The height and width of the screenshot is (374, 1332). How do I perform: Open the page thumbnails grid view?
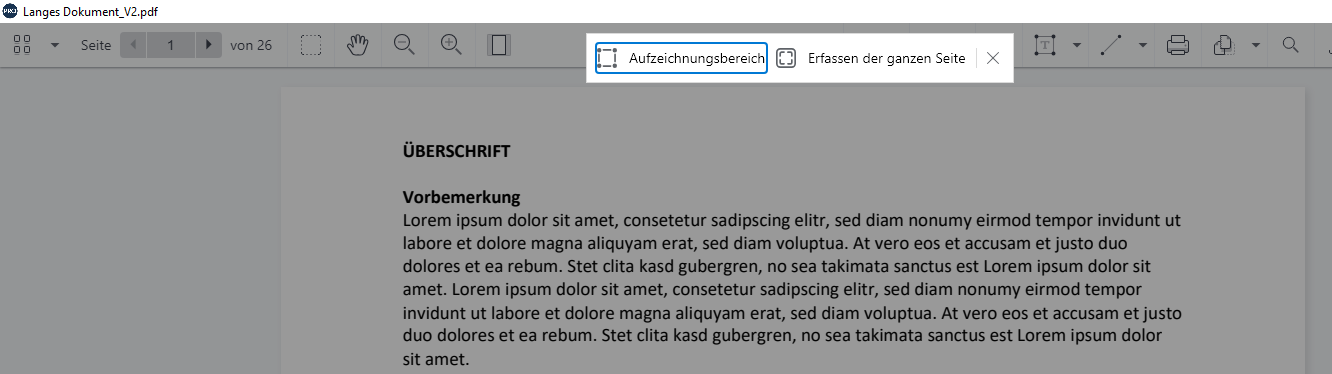click(22, 45)
